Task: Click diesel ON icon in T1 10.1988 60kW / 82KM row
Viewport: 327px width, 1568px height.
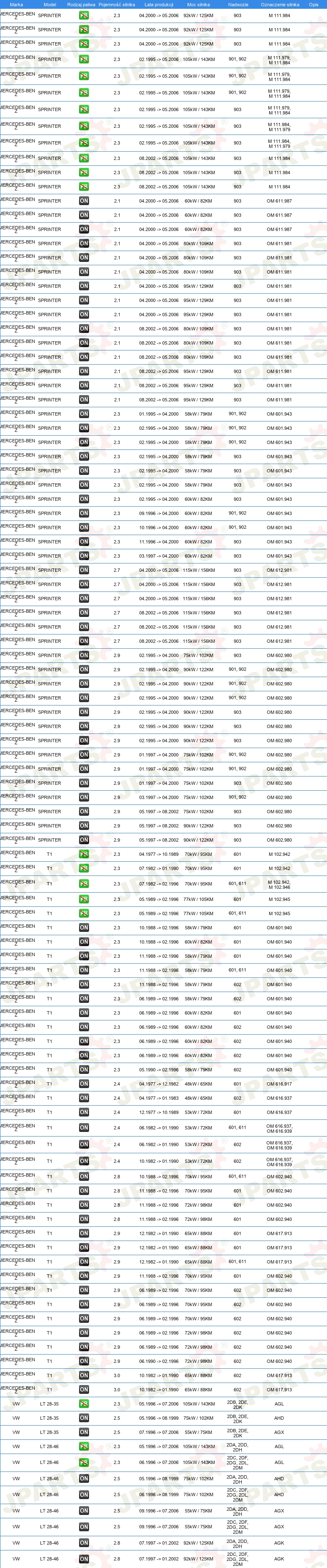Action: (x=84, y=941)
